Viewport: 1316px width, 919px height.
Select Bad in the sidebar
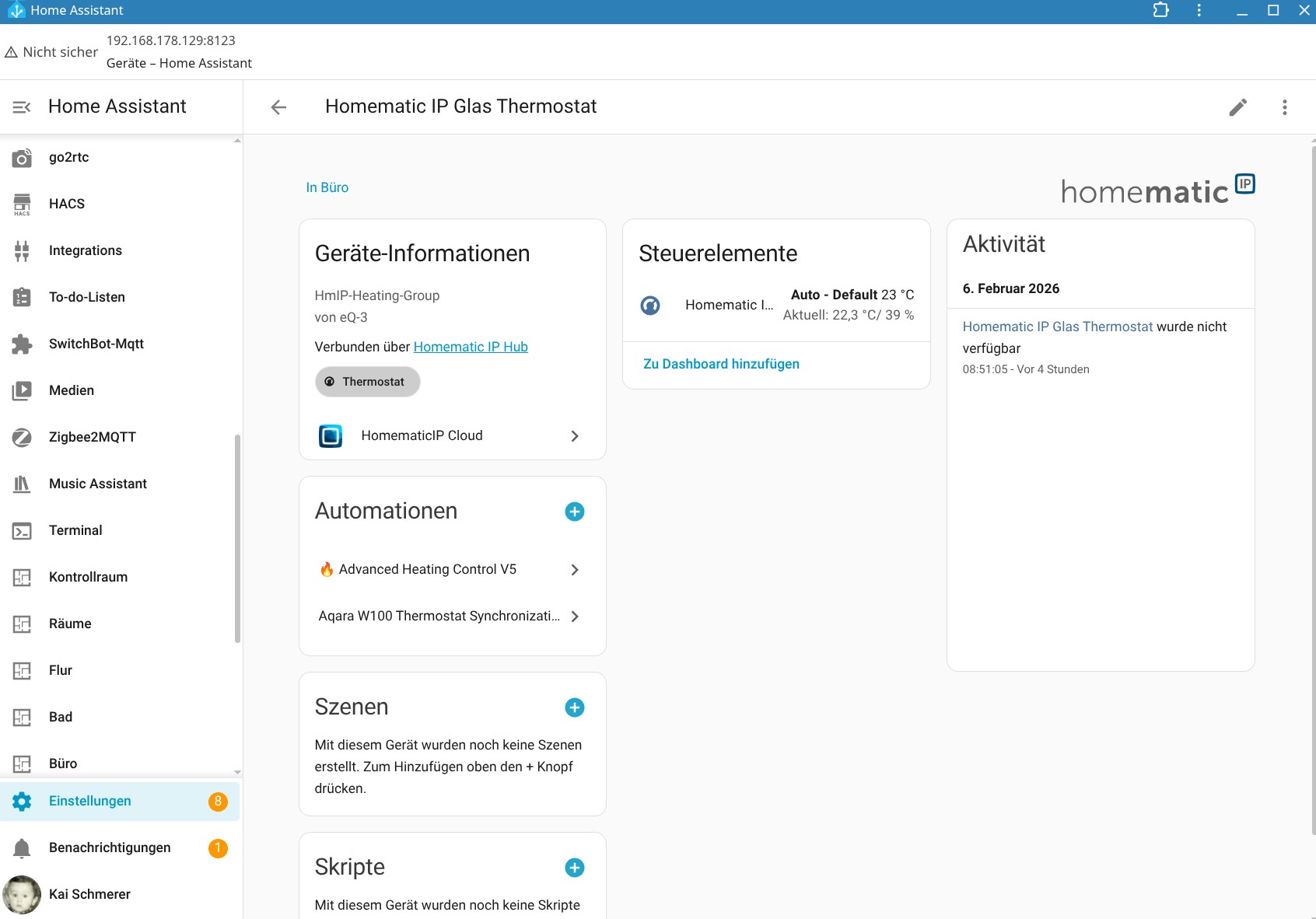point(120,718)
